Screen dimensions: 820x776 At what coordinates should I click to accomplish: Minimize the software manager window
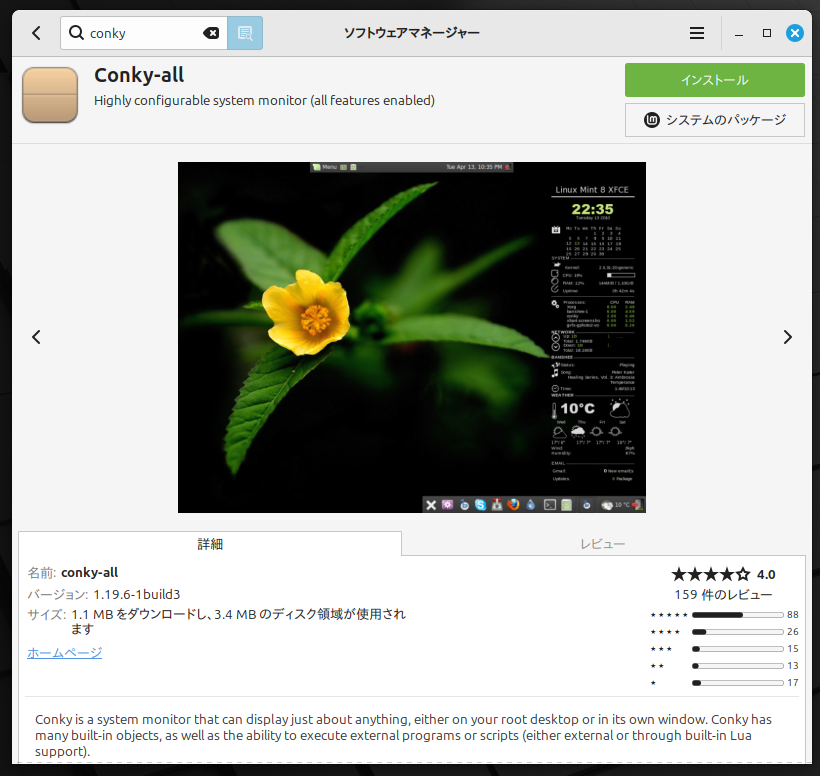(x=739, y=33)
